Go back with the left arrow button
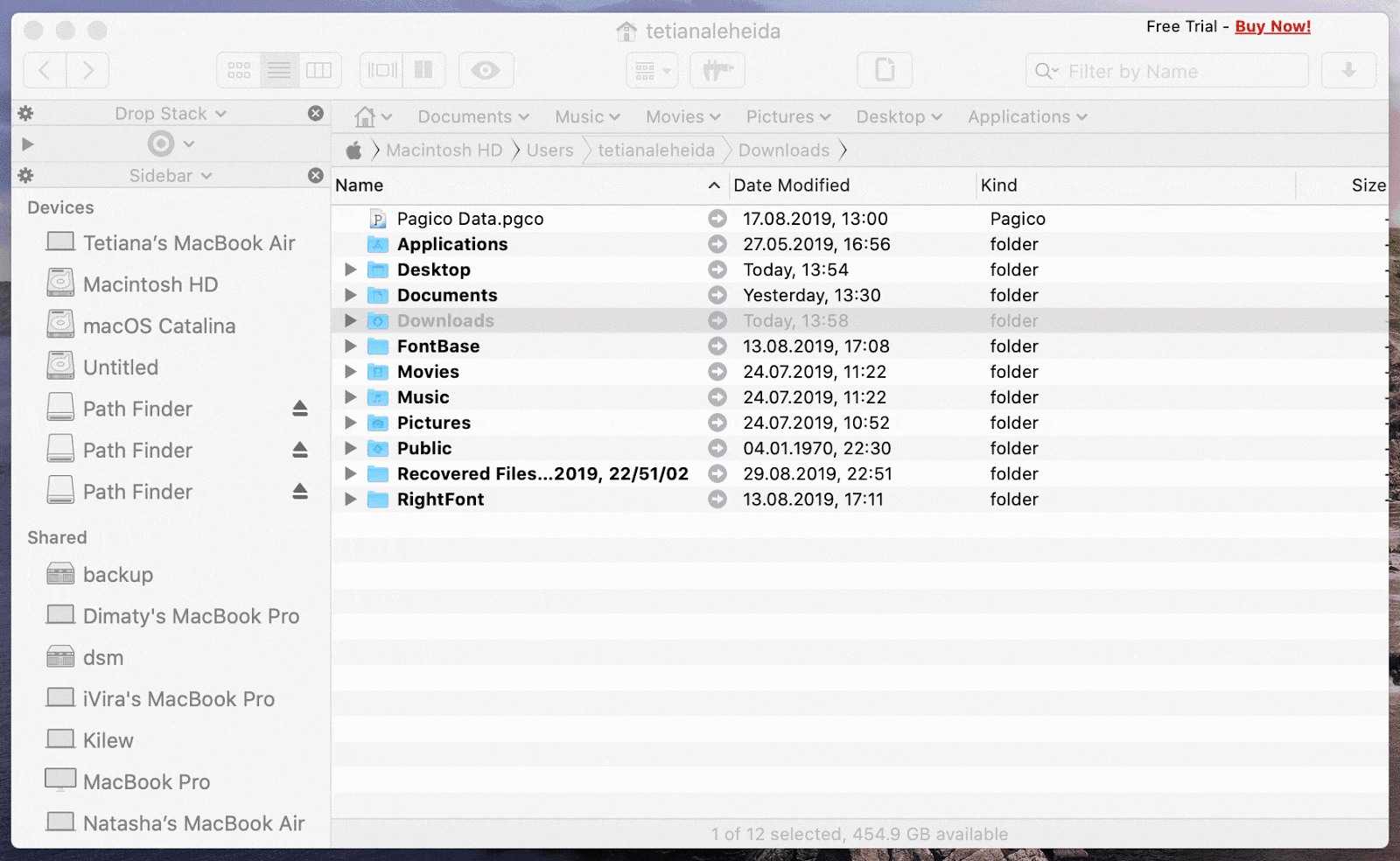Image resolution: width=1400 pixels, height=861 pixels. (45, 70)
